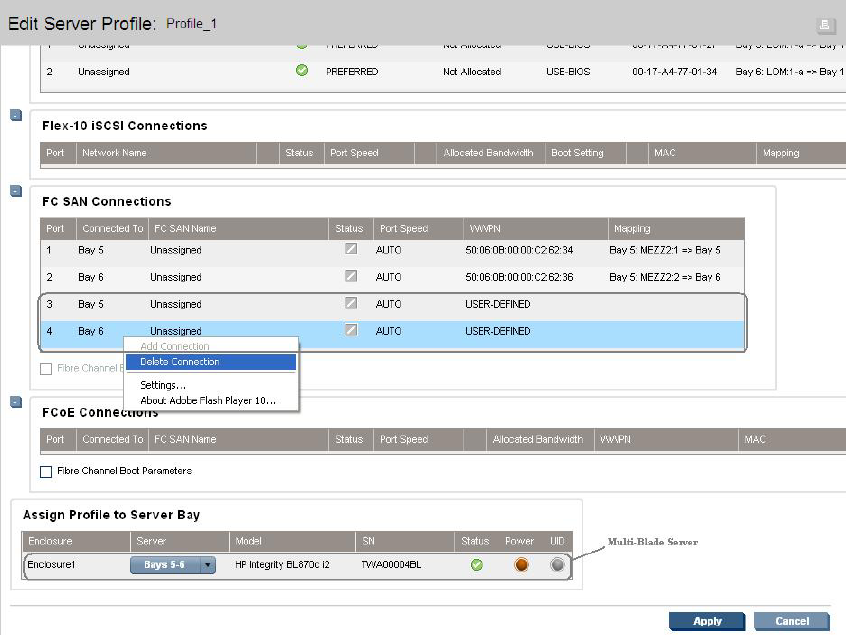Viewport: 846px width, 635px height.
Task: Open Settings... in the context menu
Action: click(x=163, y=385)
